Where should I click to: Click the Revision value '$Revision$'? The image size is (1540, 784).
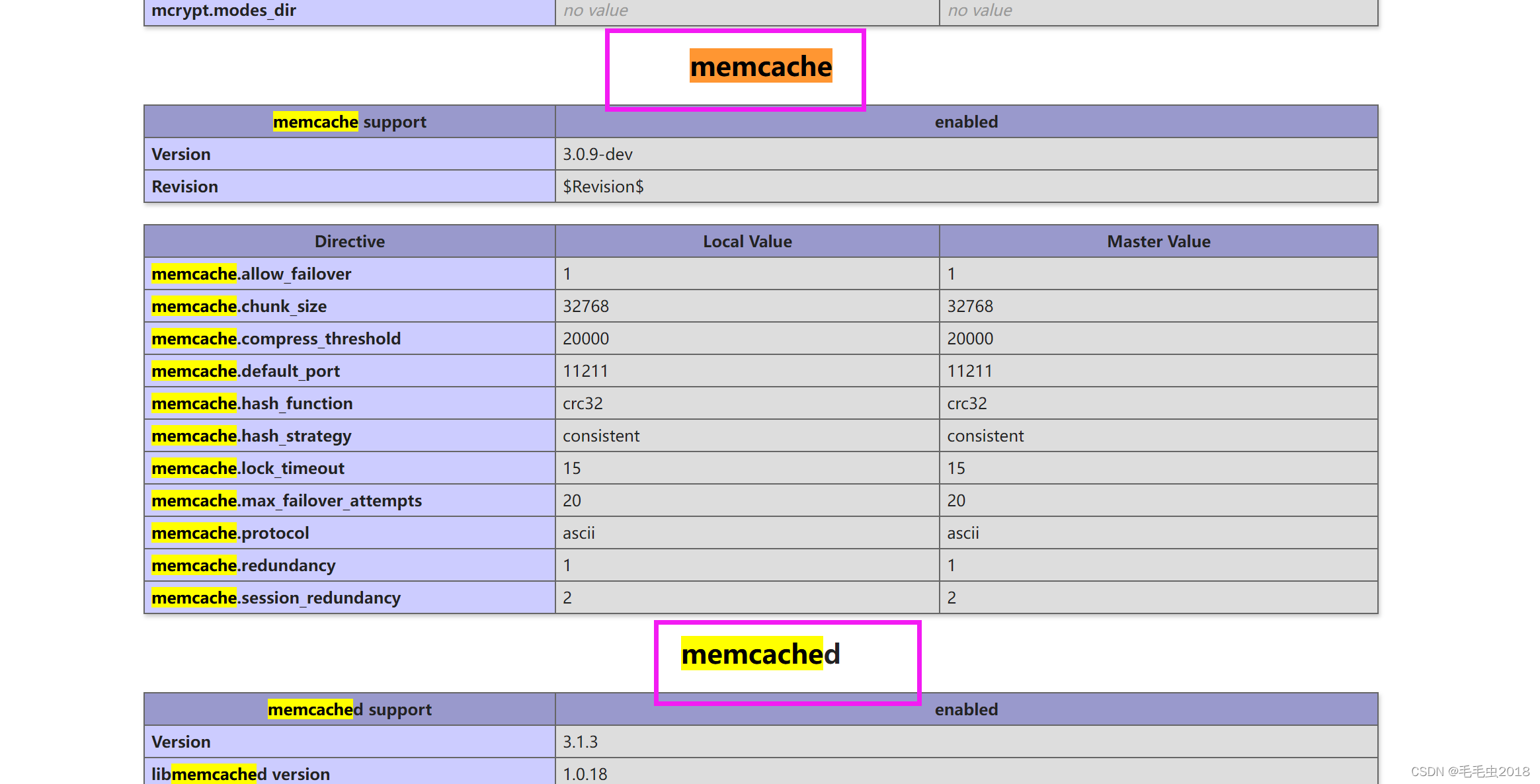pyautogui.click(x=603, y=186)
